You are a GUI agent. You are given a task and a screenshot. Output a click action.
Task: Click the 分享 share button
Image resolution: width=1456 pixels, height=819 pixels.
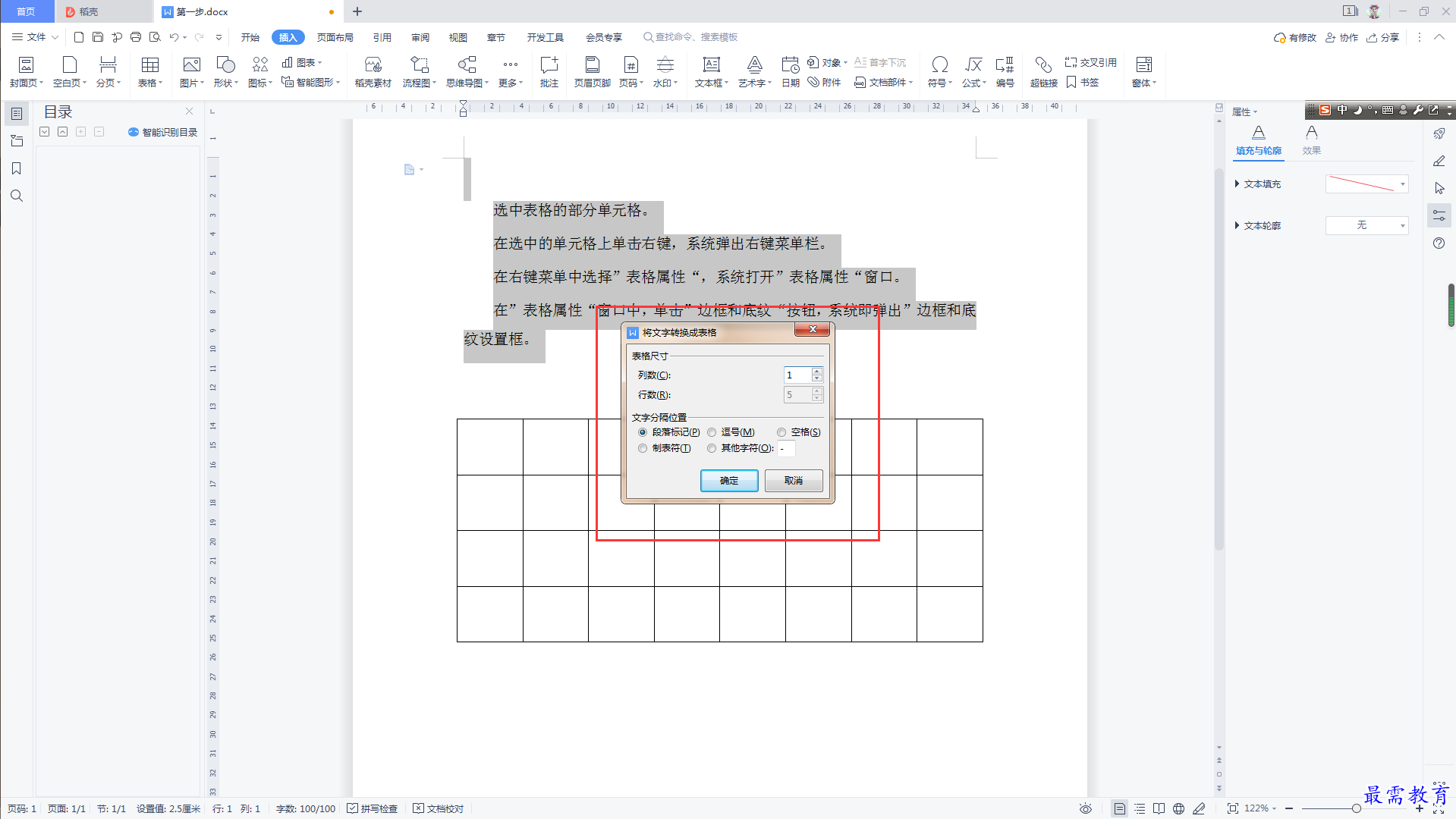[1383, 37]
